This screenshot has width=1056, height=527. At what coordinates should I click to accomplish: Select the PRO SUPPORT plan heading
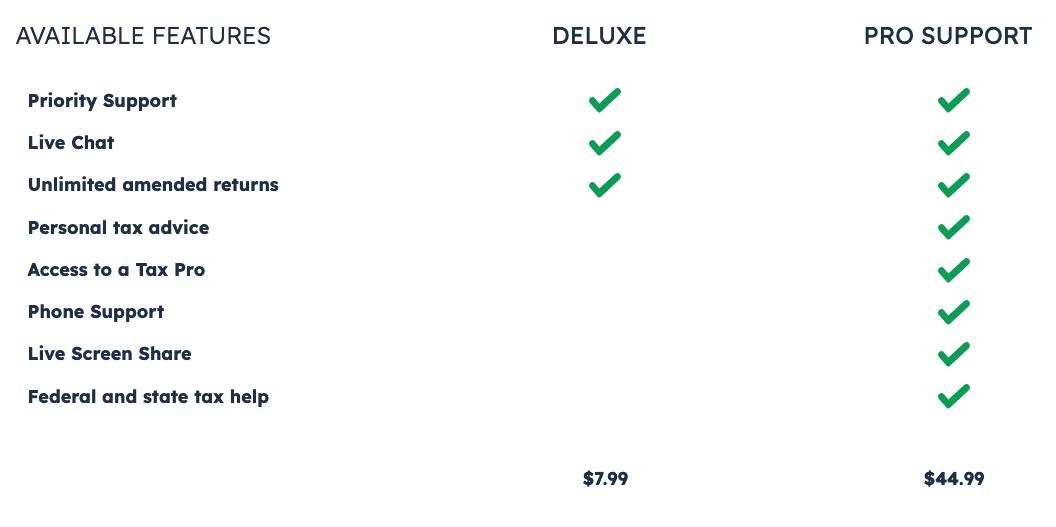[x=947, y=37]
